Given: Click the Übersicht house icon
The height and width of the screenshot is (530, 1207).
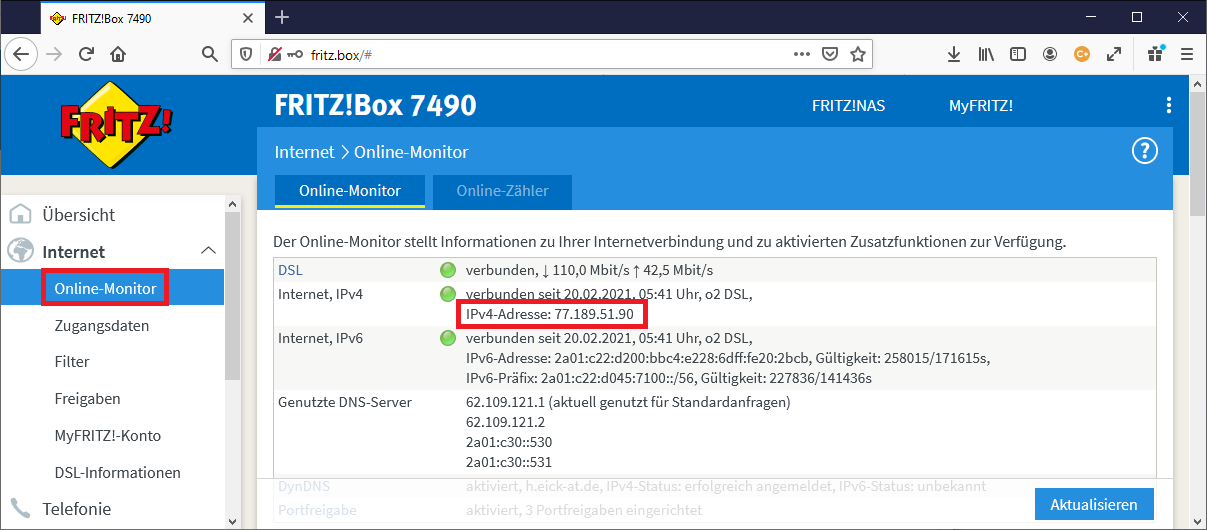Looking at the screenshot, I should click(20, 215).
